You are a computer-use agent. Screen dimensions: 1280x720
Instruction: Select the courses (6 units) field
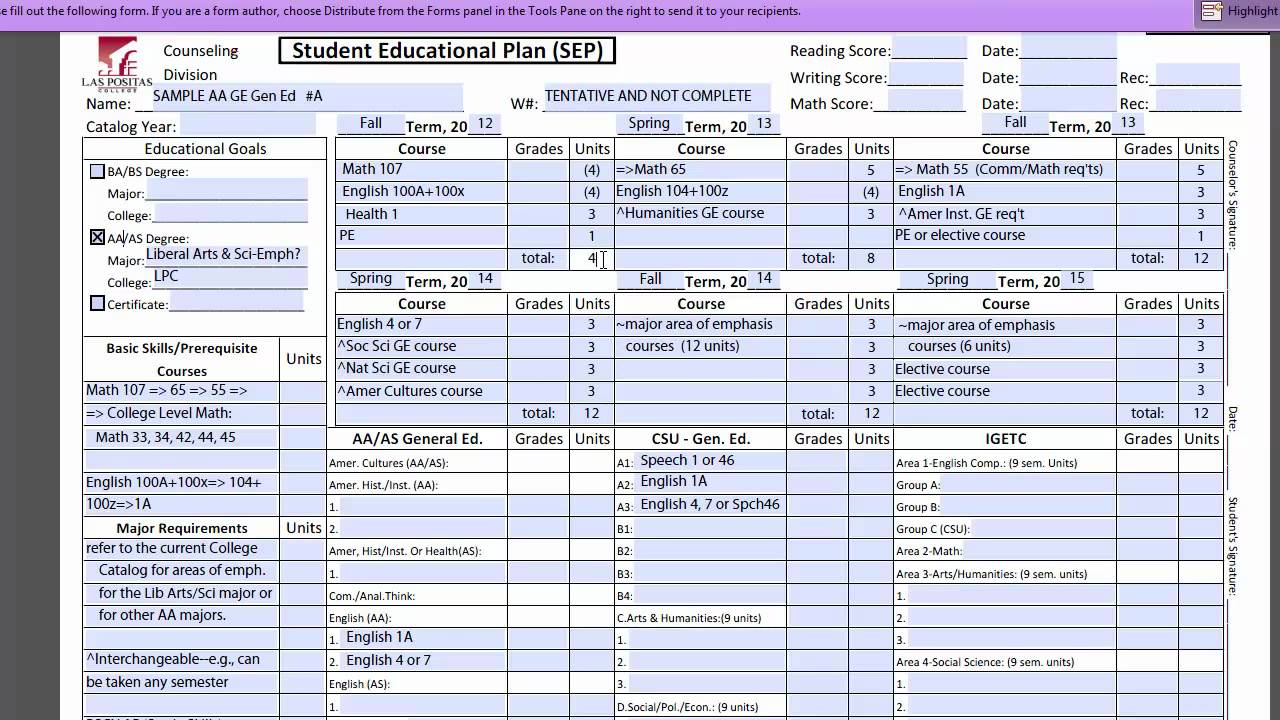1005,346
